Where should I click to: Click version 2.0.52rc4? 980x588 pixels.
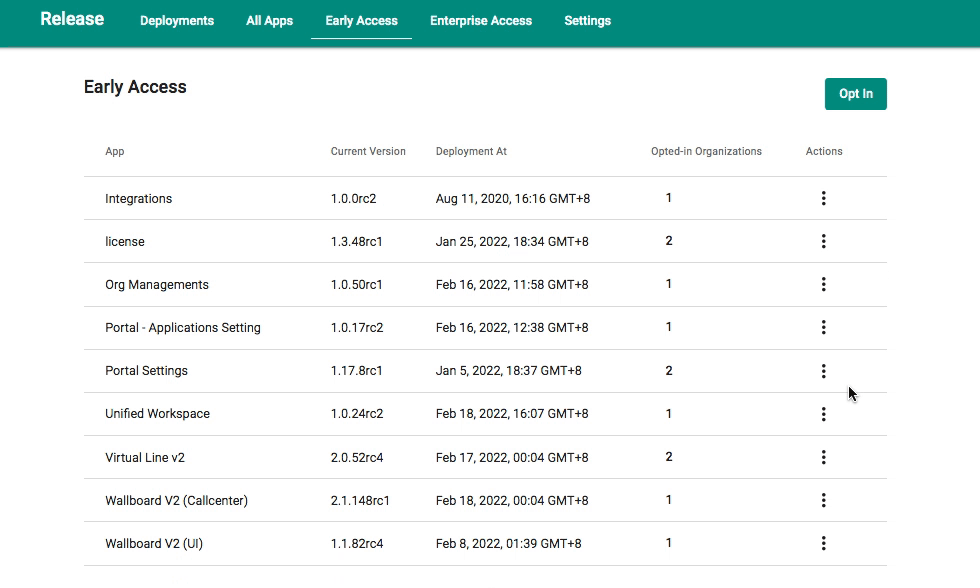pyautogui.click(x=357, y=457)
